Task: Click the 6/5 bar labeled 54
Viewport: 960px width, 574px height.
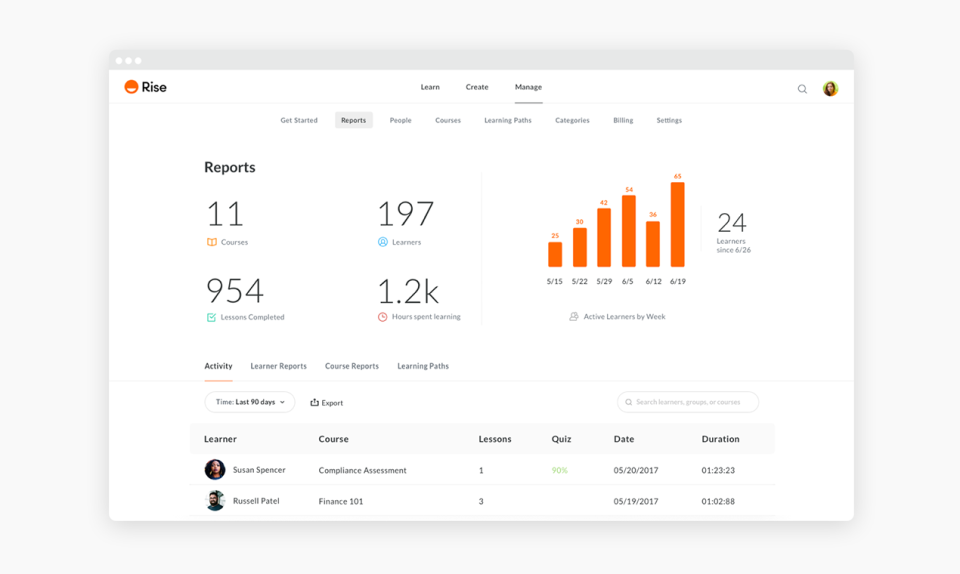Action: (x=629, y=231)
